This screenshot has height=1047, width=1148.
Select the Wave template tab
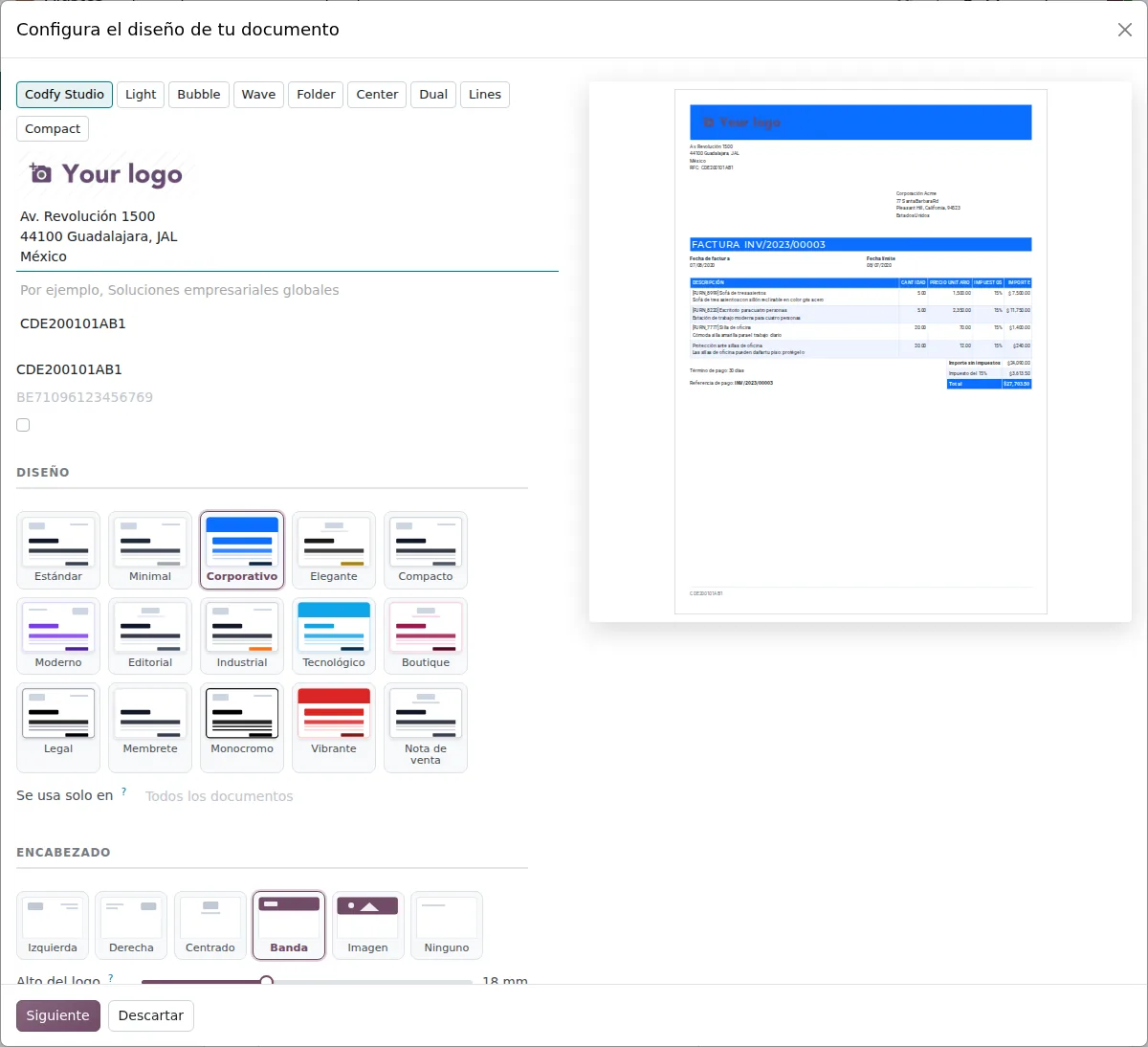[x=258, y=95]
